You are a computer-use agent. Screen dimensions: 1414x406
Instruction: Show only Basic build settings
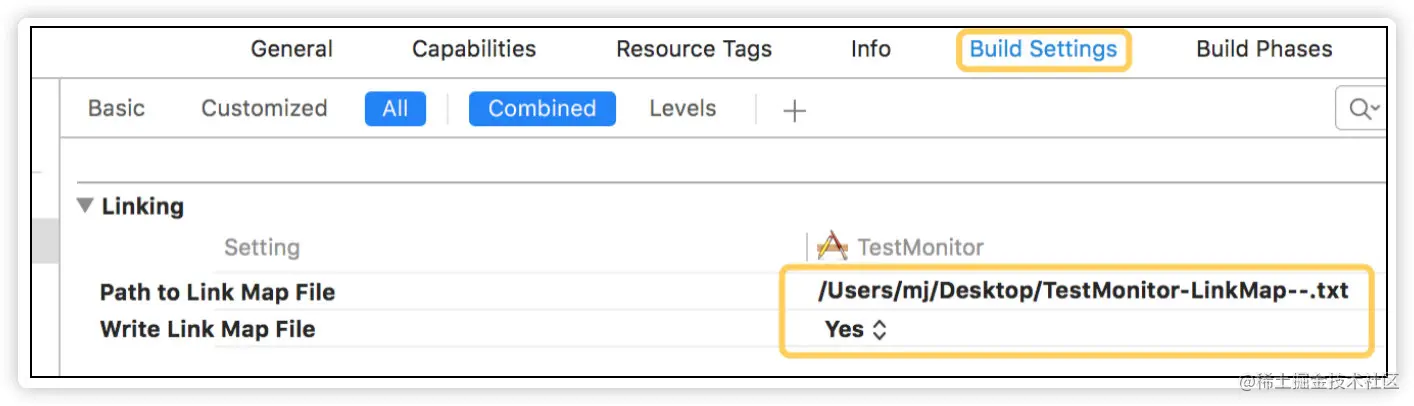pos(116,108)
